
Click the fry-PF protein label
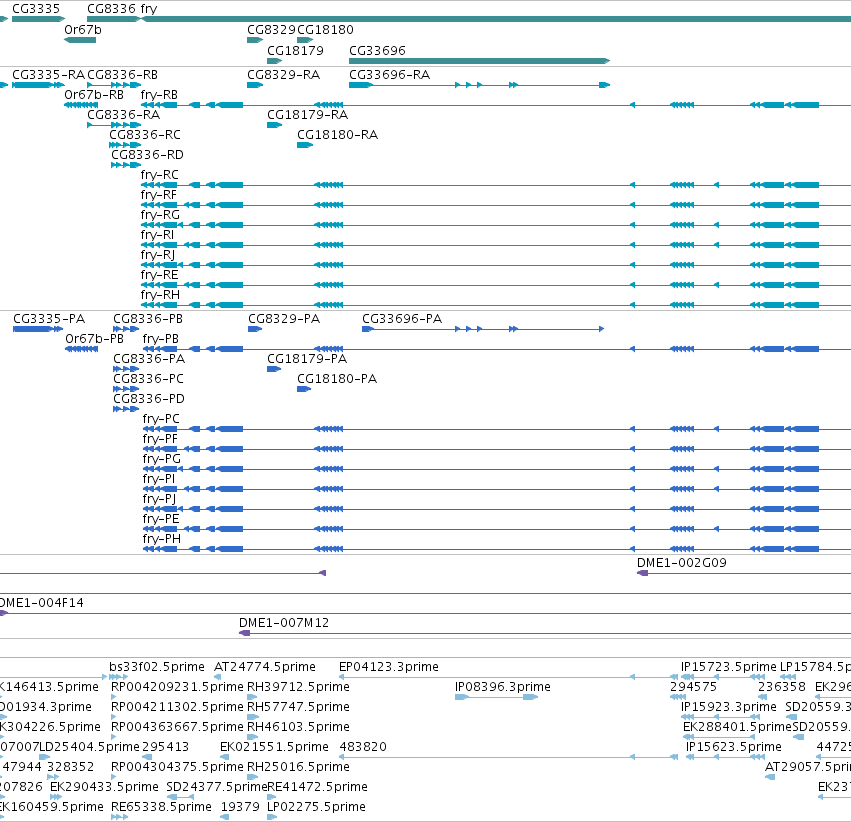tap(160, 439)
